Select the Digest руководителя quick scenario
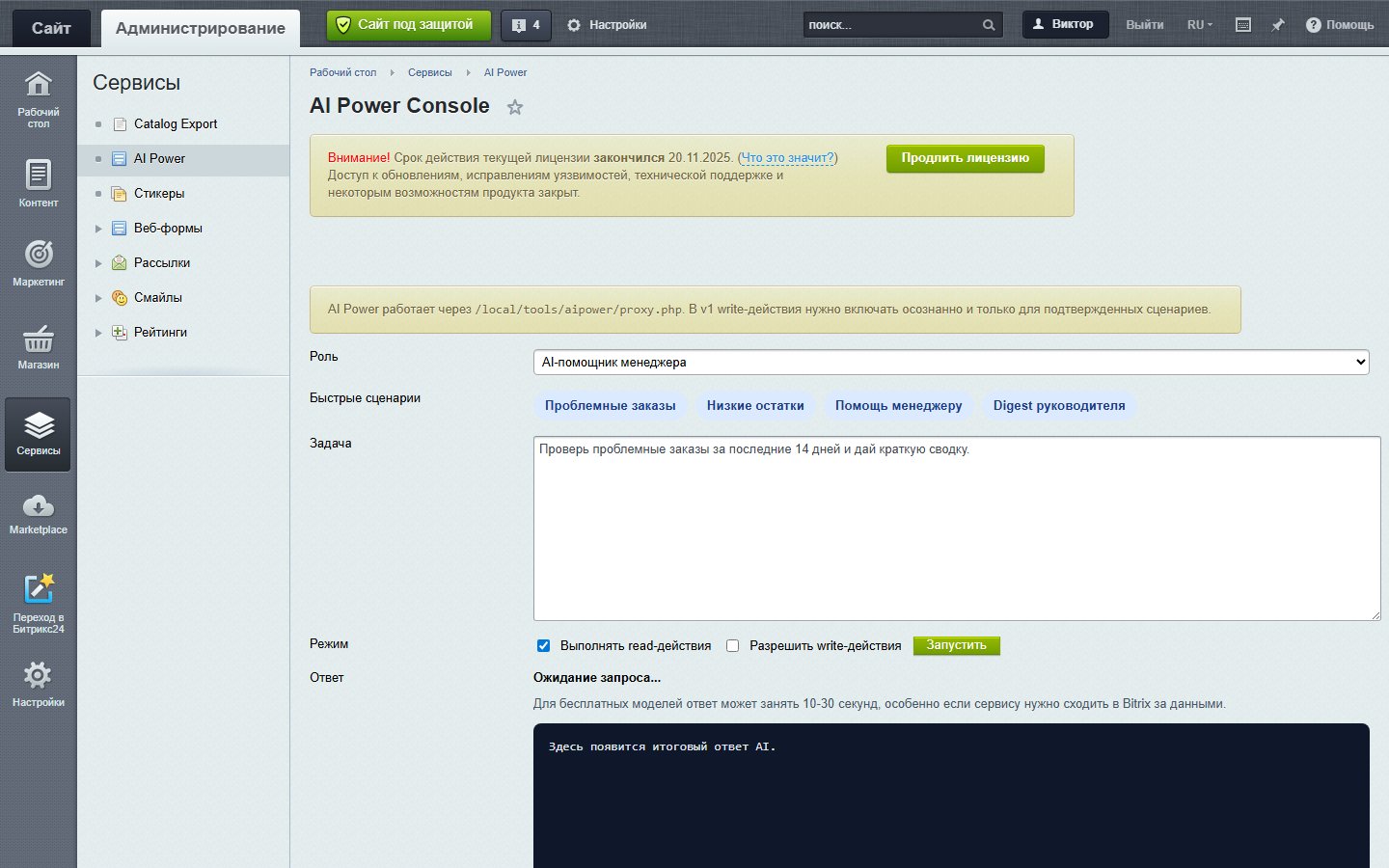1389x868 pixels. (x=1059, y=406)
